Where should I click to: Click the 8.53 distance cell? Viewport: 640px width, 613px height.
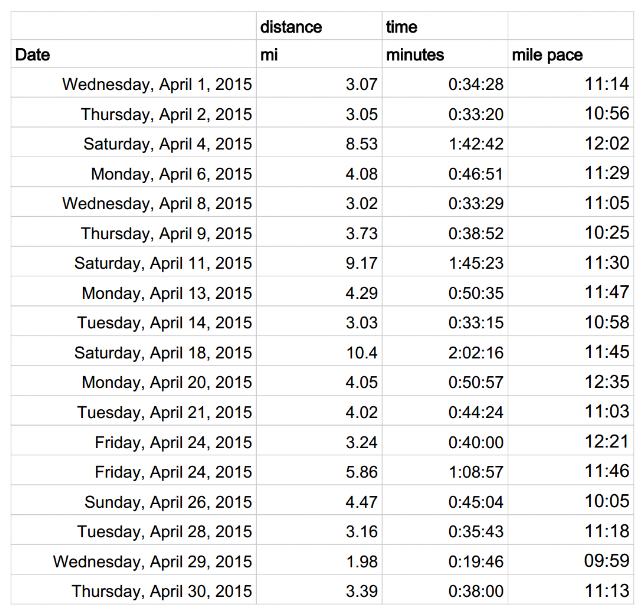pos(319,142)
